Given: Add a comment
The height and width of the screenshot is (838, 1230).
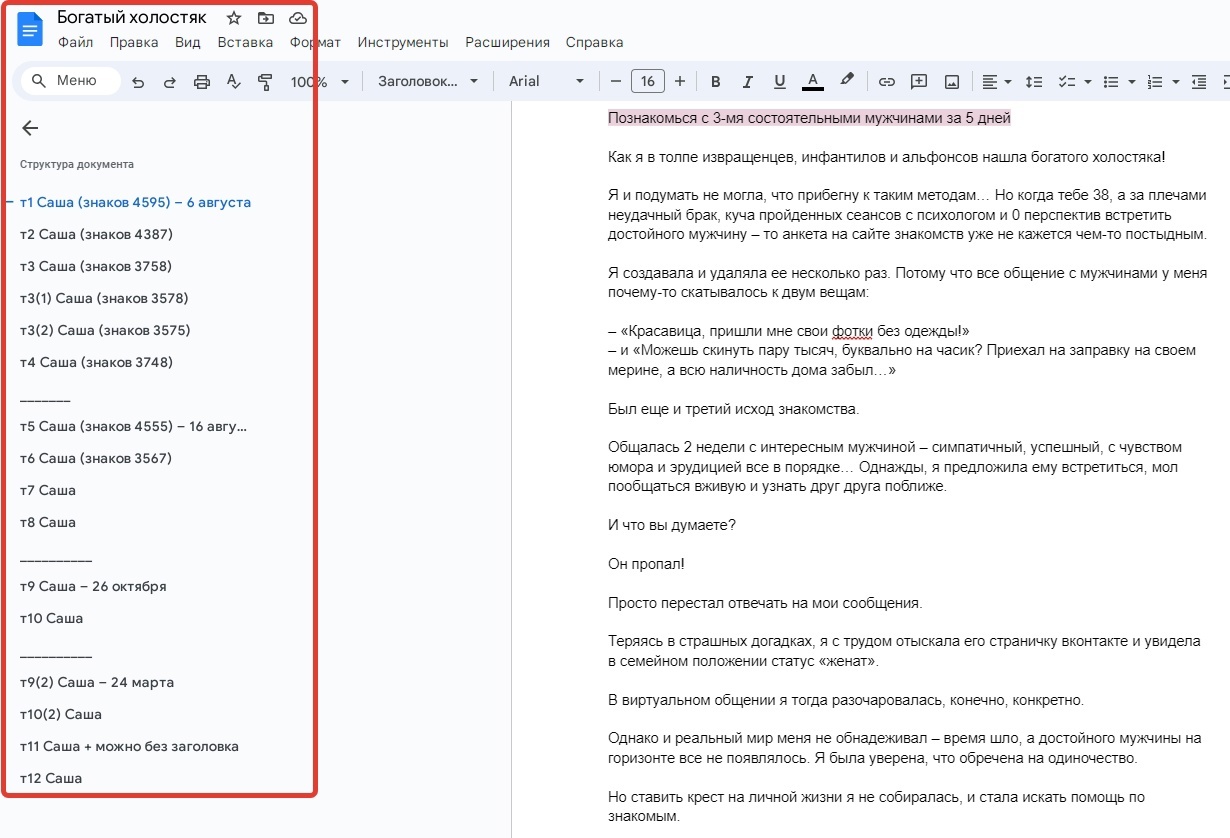Looking at the screenshot, I should [919, 82].
